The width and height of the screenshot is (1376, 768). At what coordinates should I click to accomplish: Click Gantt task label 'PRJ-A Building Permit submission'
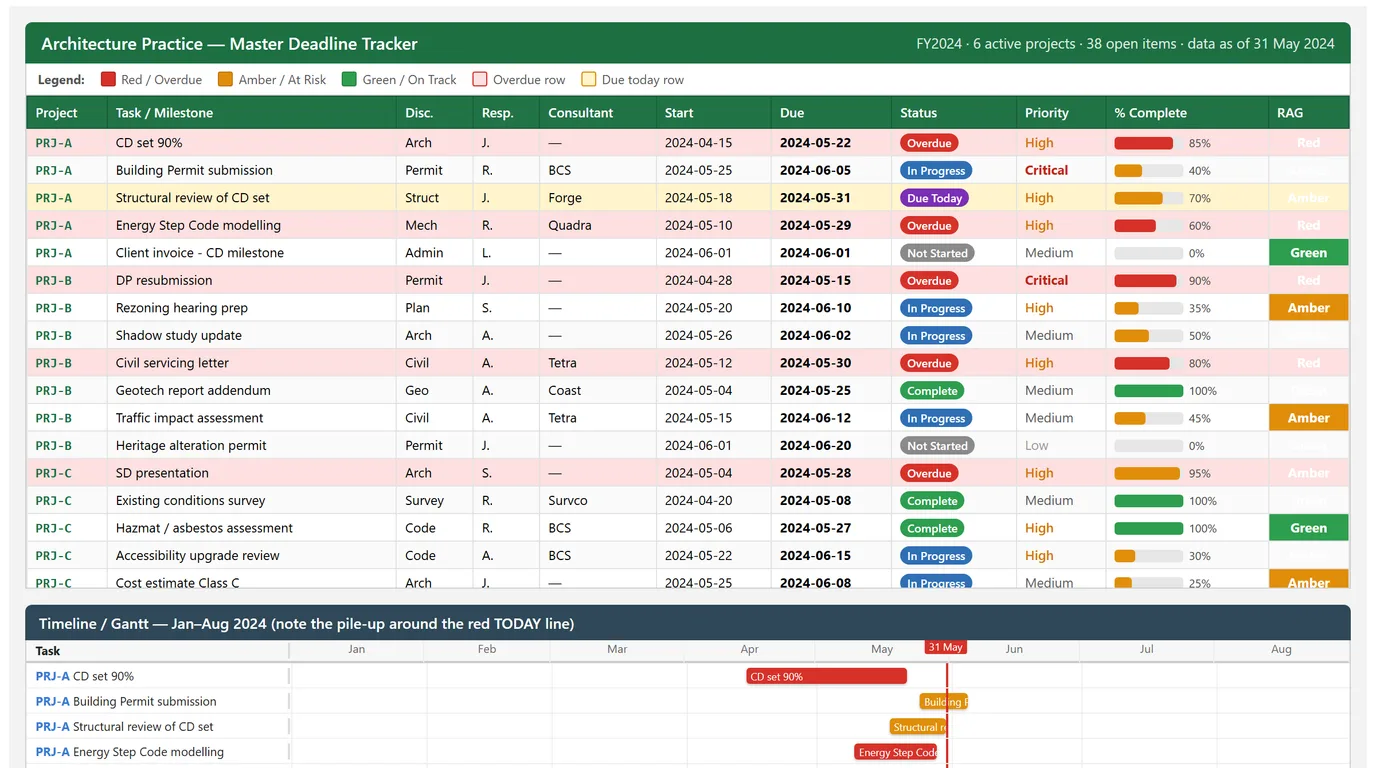pyautogui.click(x=126, y=702)
